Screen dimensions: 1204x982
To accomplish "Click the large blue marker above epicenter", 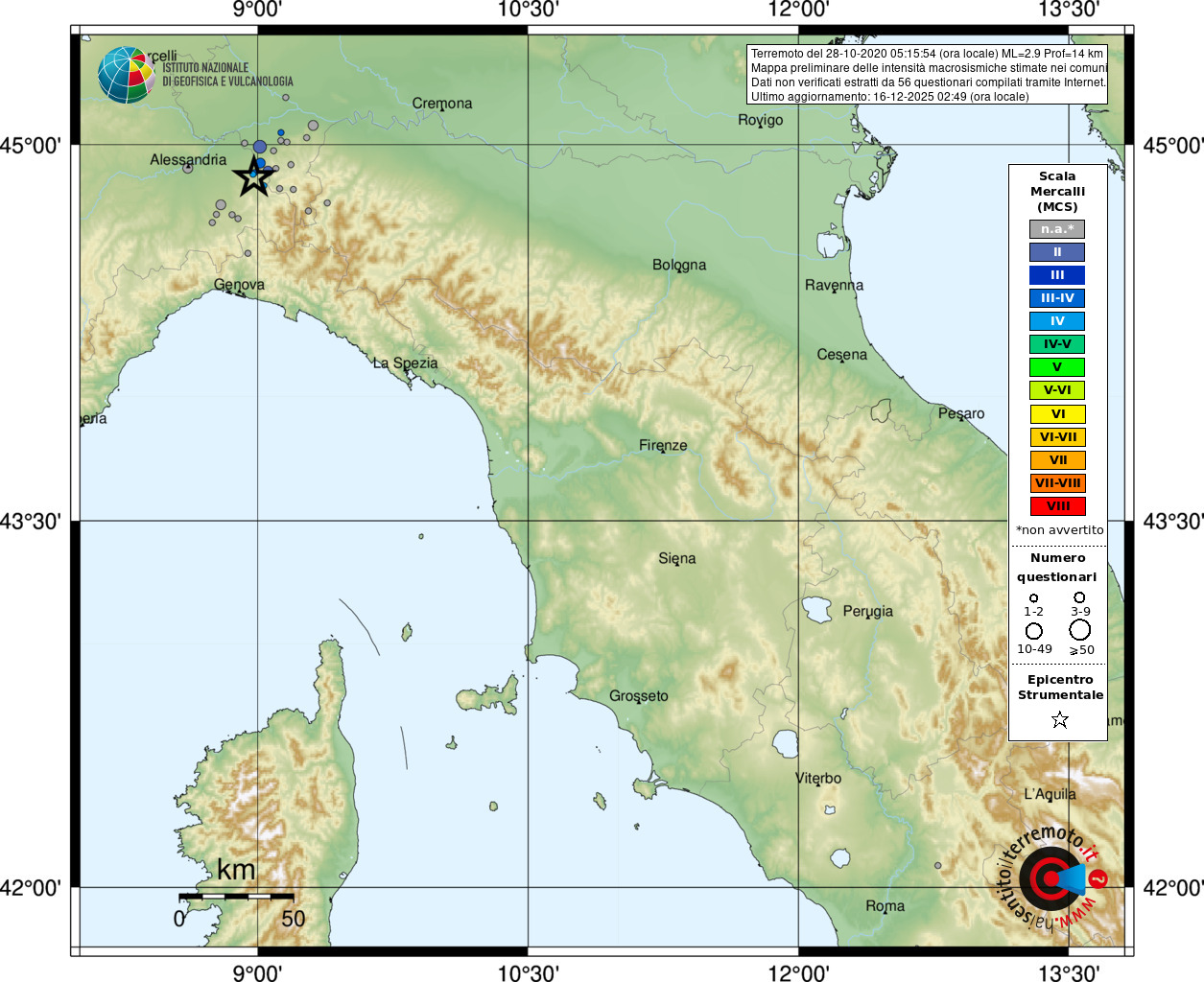I will click(x=260, y=147).
